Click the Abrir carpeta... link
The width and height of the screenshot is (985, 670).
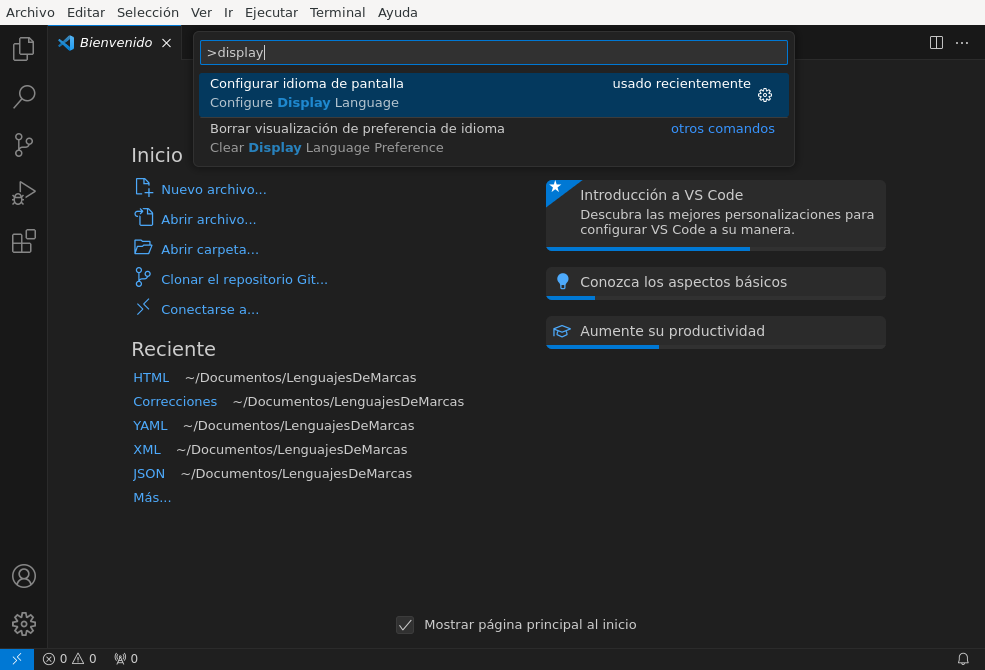click(x=210, y=250)
